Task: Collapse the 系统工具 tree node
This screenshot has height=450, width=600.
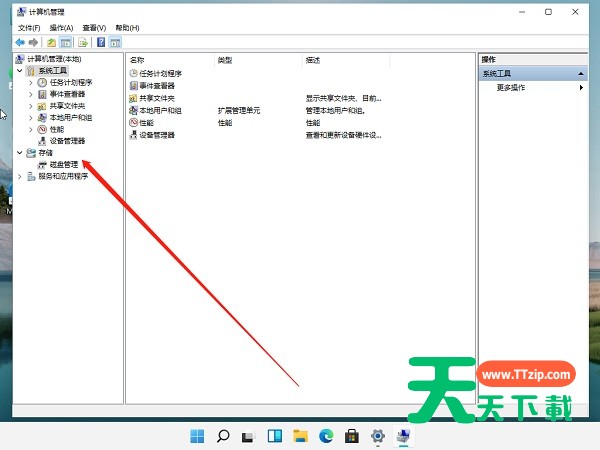Action: (20, 71)
